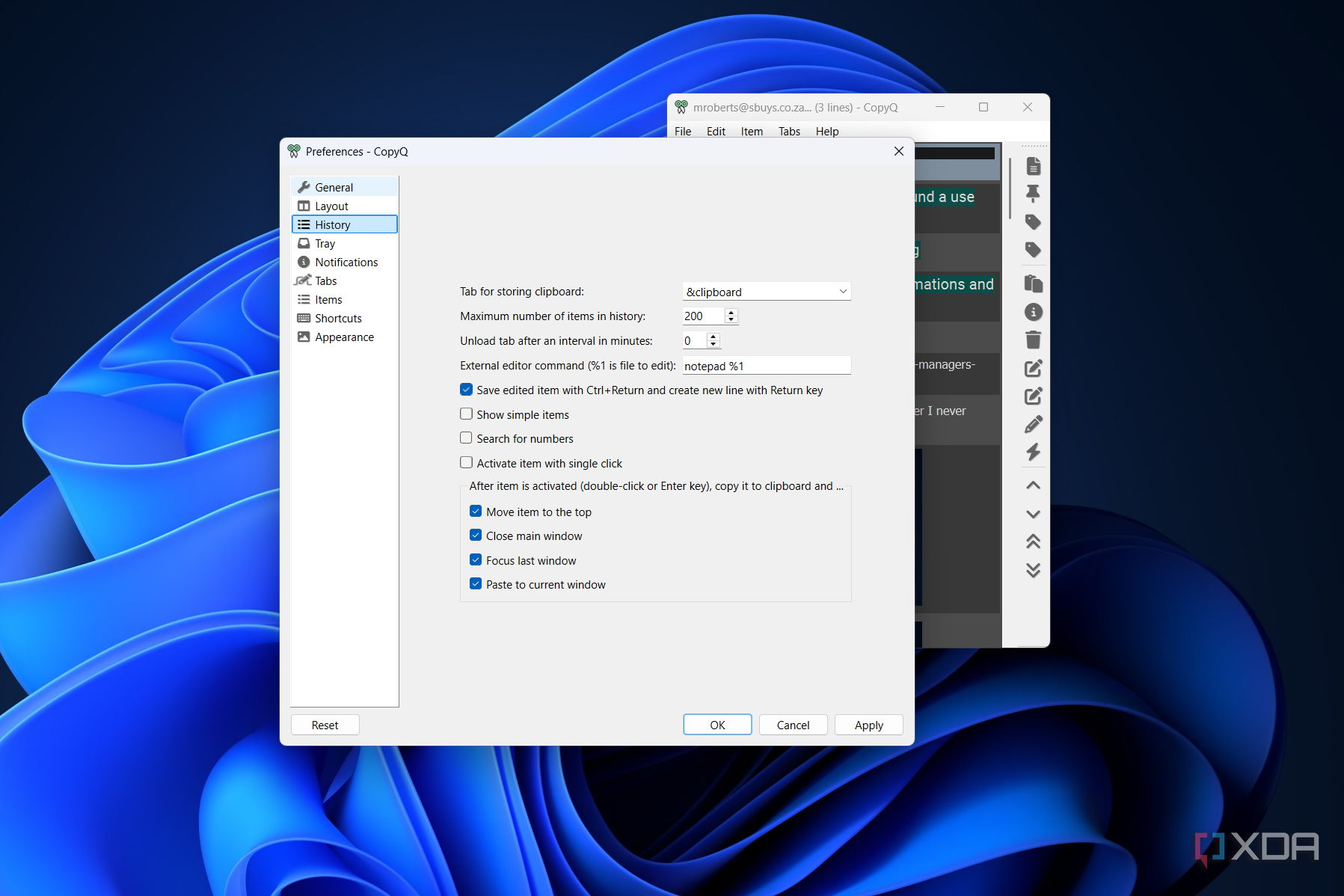Move item up with single chevron up icon
Image resolution: width=1344 pixels, height=896 pixels.
[x=1033, y=485]
